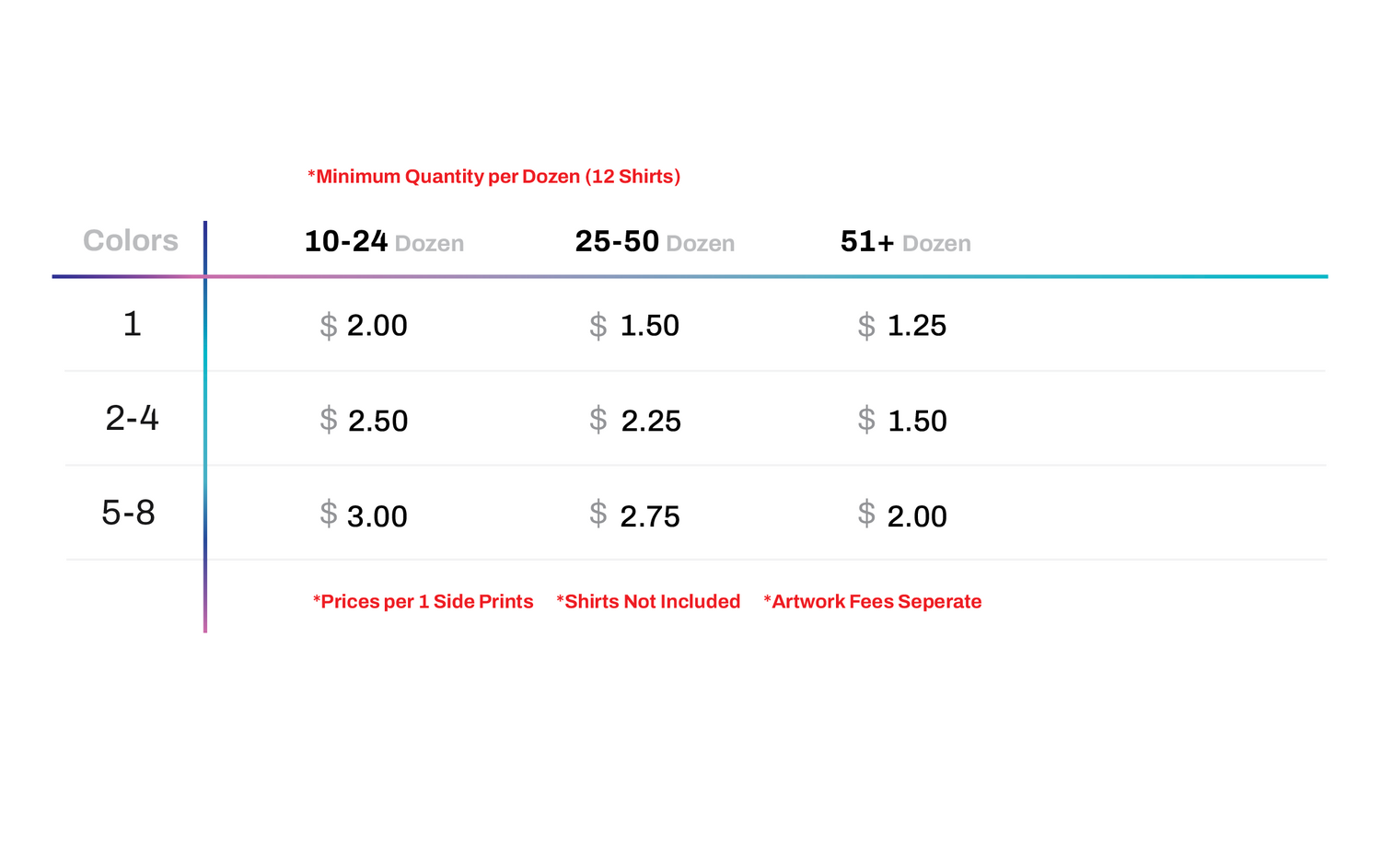Screen dimensions: 1381x868
Task: Click the Shirts Not Included note
Action: click(648, 602)
